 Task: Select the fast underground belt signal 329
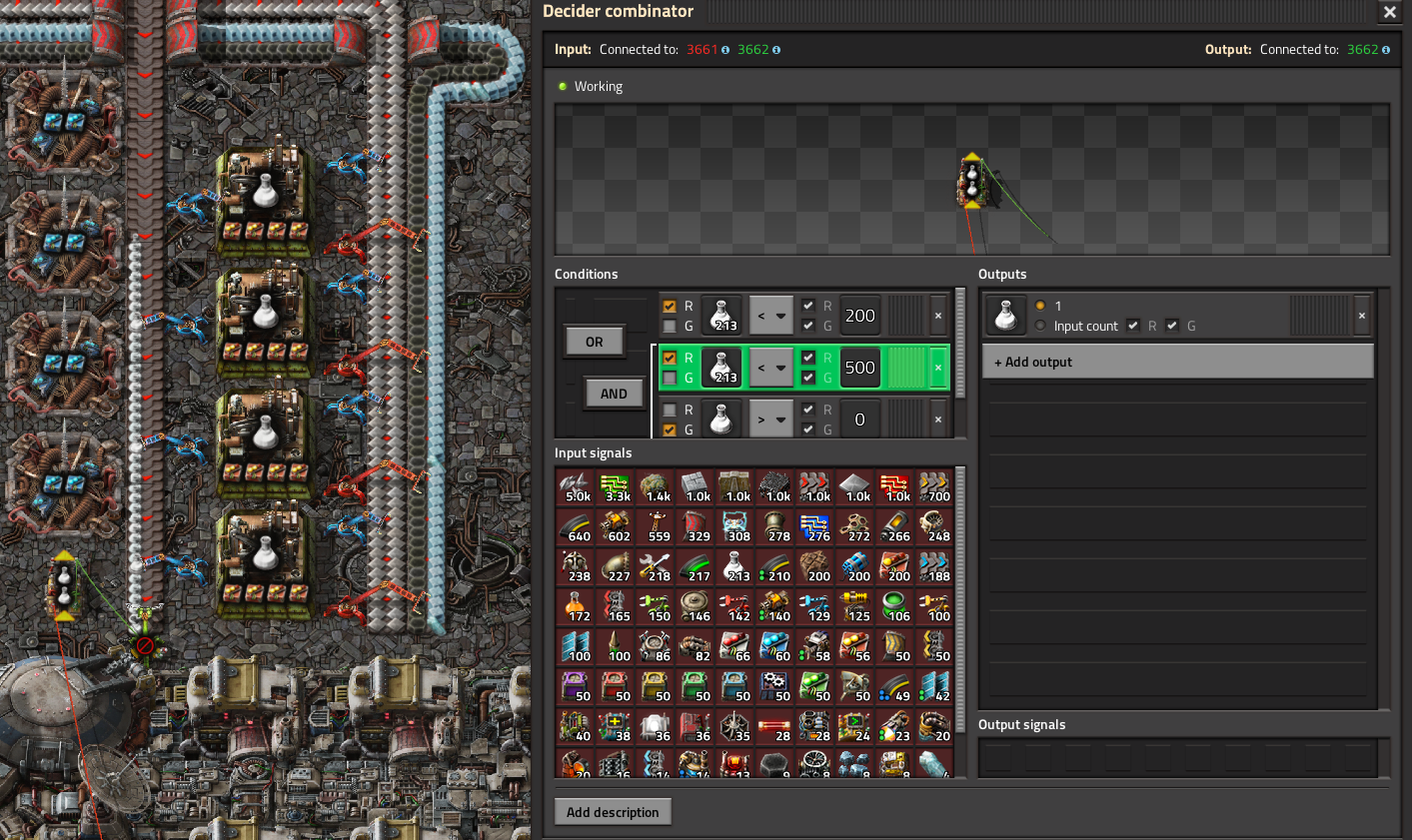[x=696, y=527]
